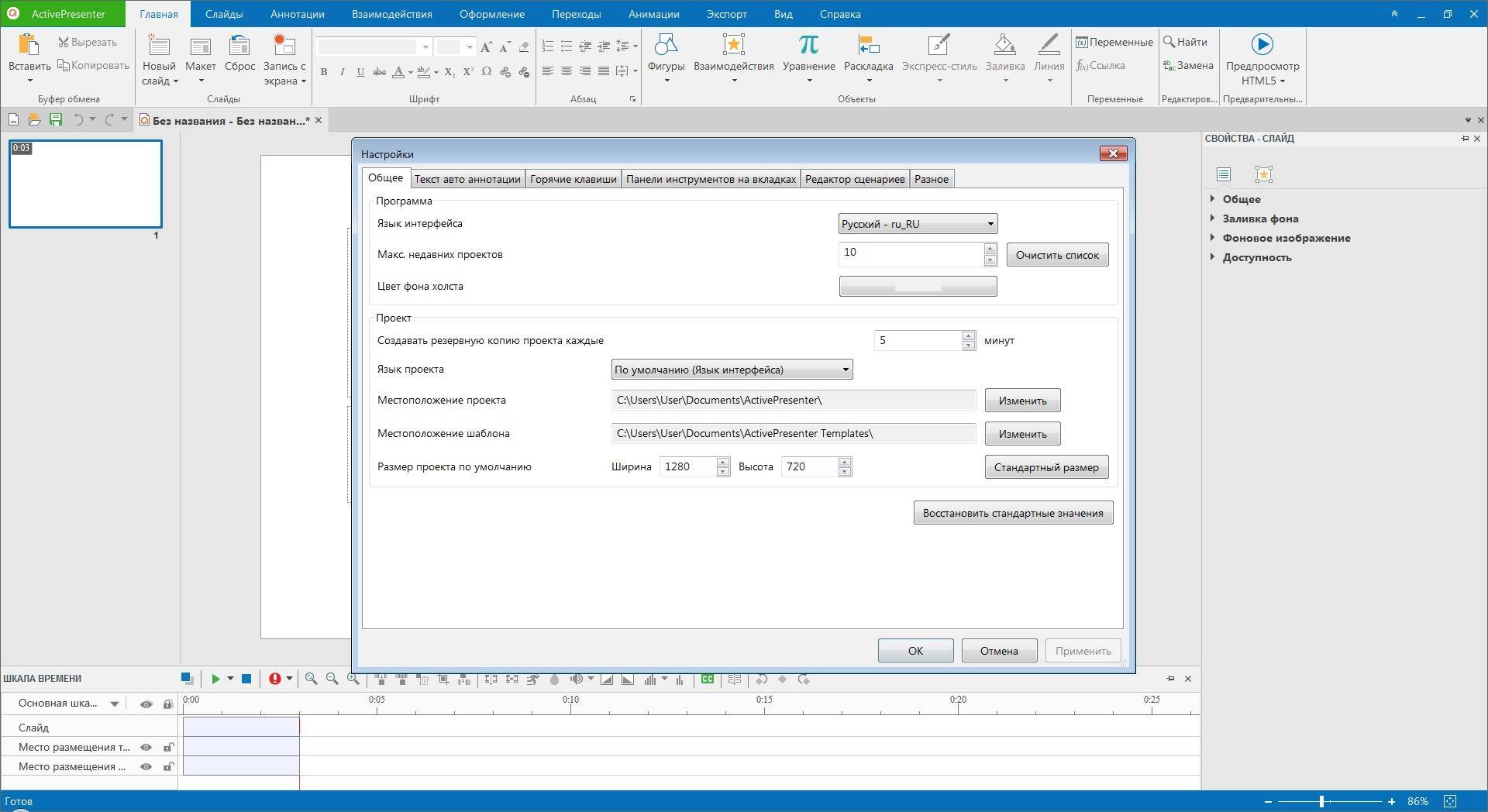Viewport: 1488px width, 812px height.
Task: Open the Переменные variables tool
Action: (x=1114, y=42)
